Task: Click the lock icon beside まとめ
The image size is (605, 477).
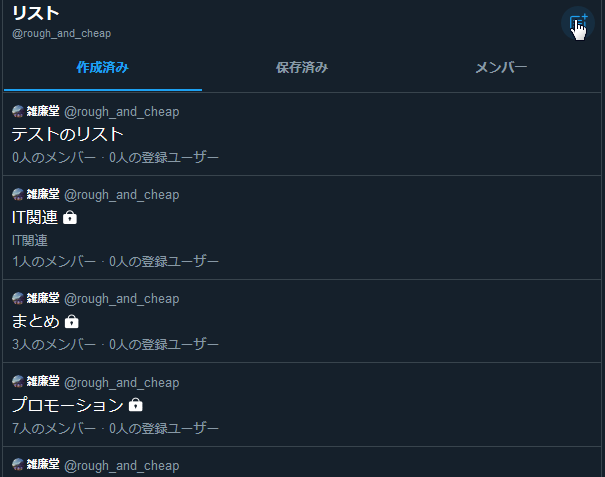Action: [71, 322]
